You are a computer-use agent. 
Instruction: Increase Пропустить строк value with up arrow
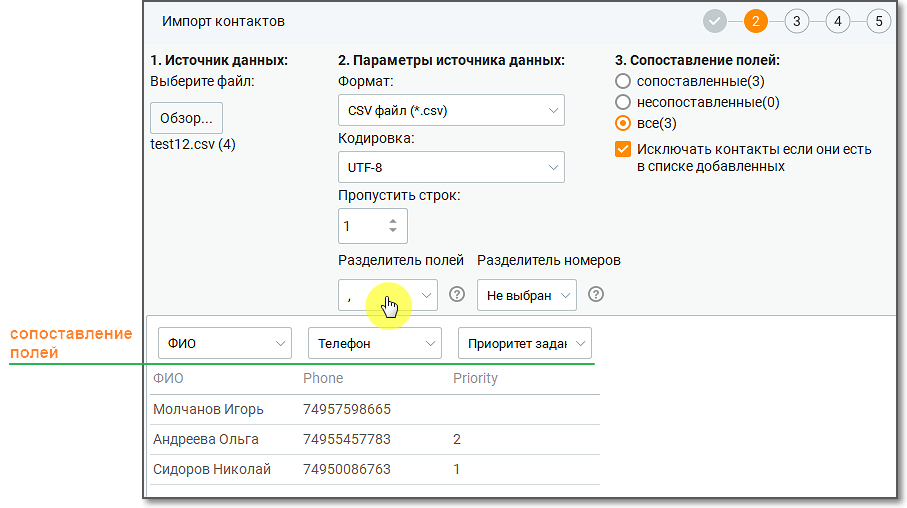tap(393, 221)
